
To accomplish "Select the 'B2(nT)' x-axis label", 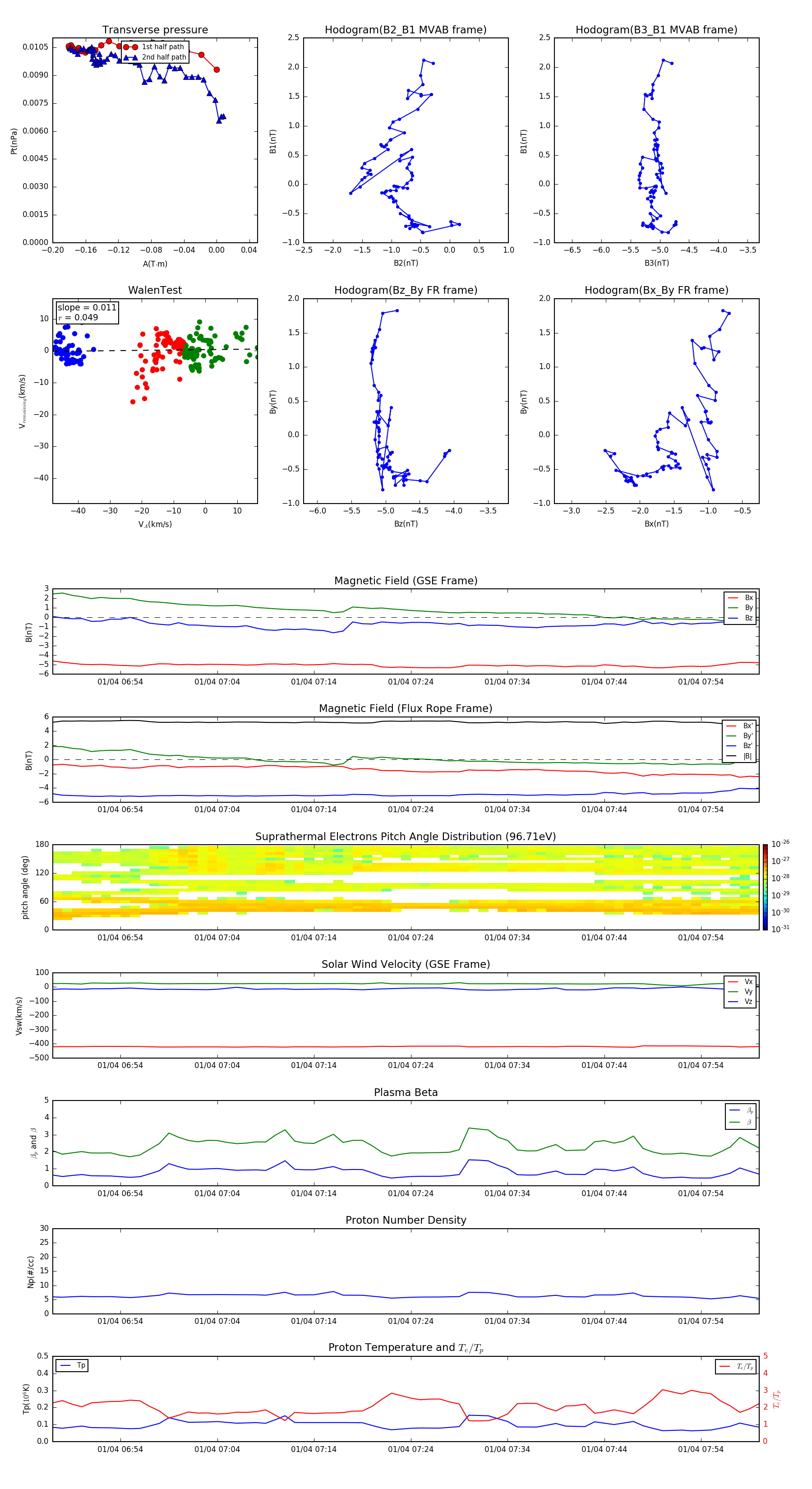I will point(406,264).
